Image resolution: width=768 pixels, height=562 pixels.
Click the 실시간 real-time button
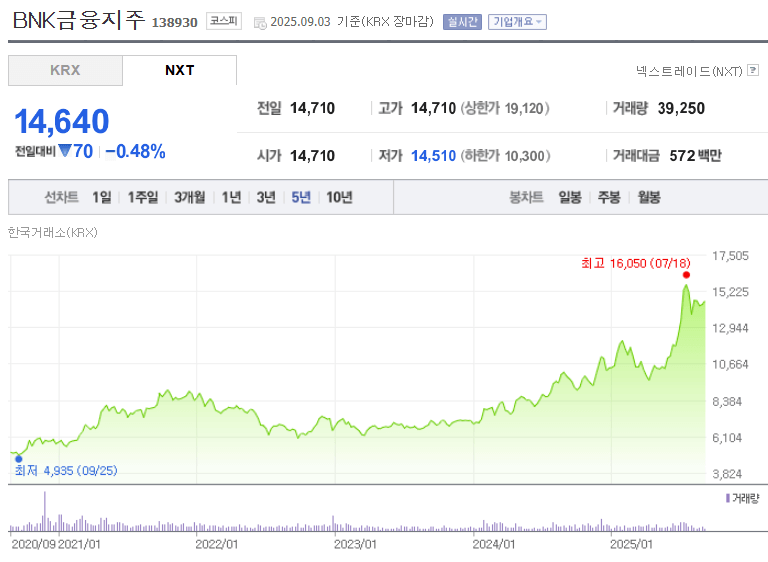tap(462, 22)
